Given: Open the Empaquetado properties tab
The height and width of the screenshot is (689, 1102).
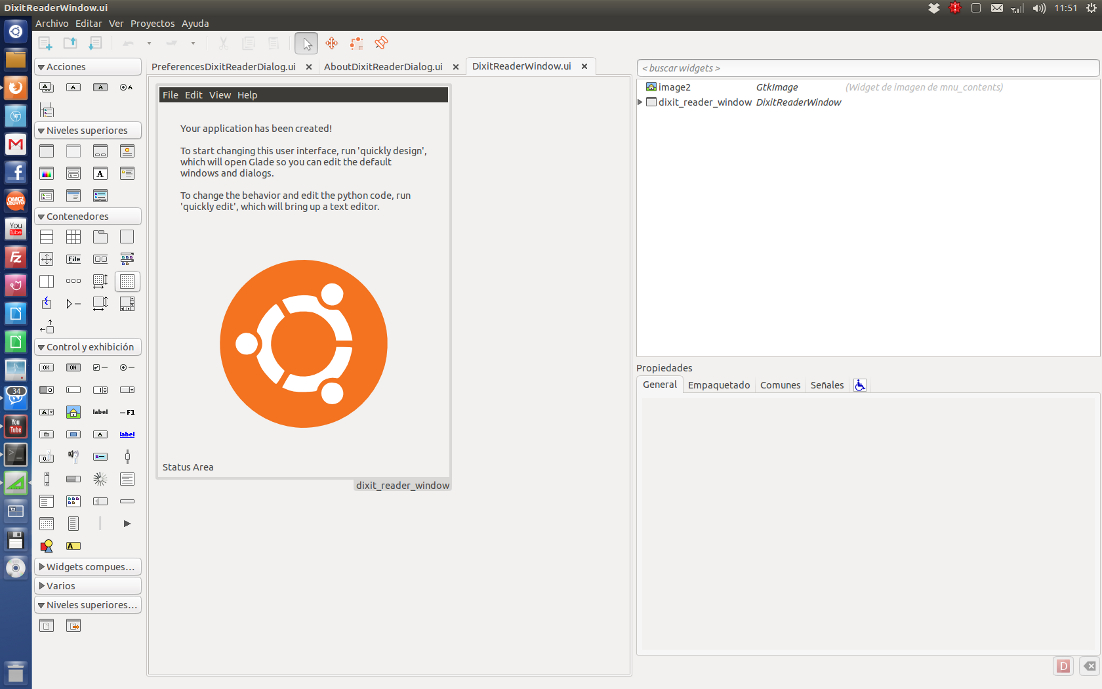Looking at the screenshot, I should [x=719, y=385].
